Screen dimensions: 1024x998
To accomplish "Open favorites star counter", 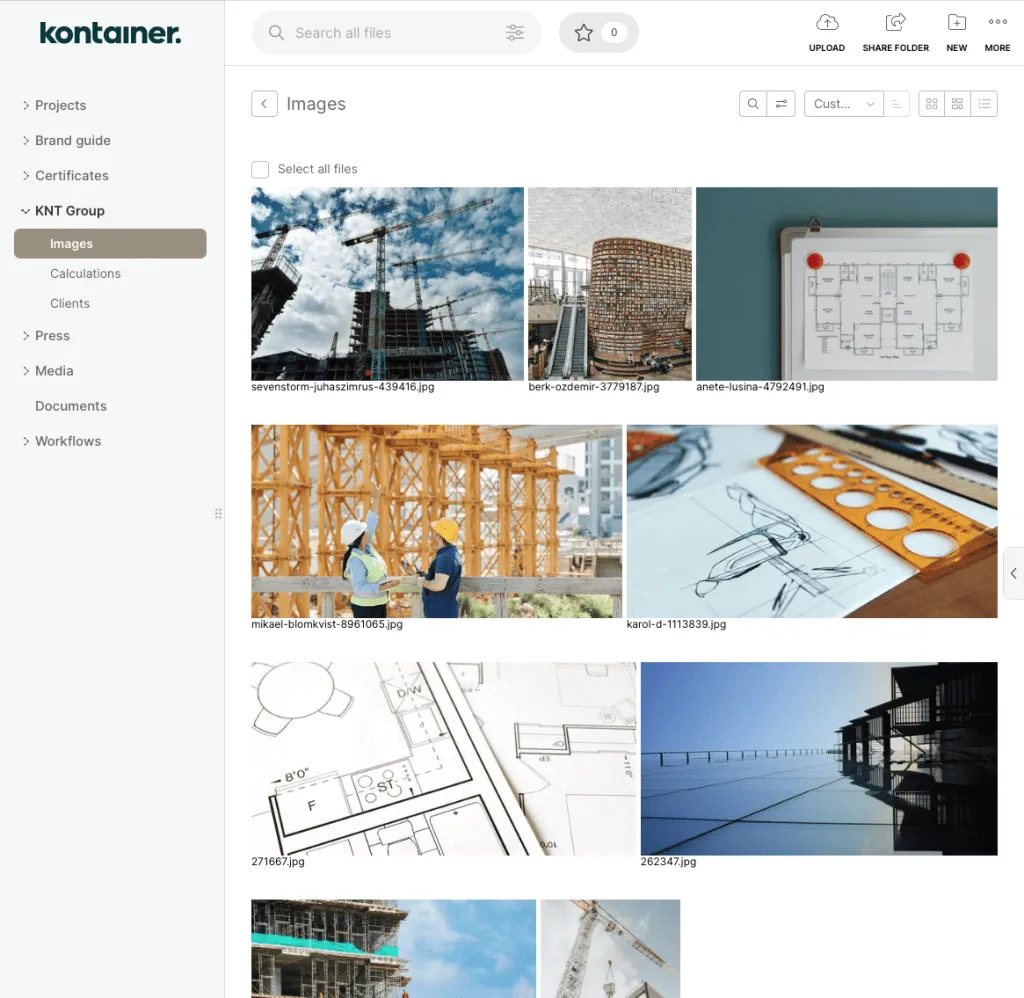I will (x=598, y=33).
